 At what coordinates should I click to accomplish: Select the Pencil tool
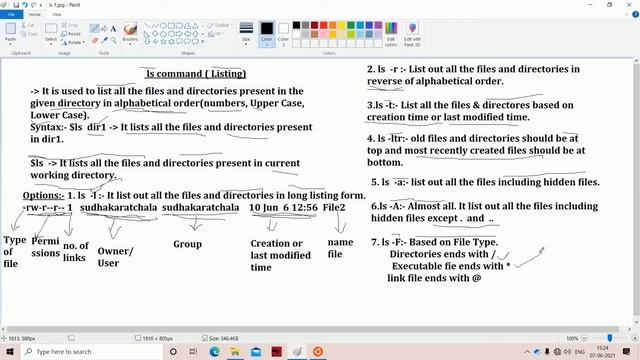(94, 29)
